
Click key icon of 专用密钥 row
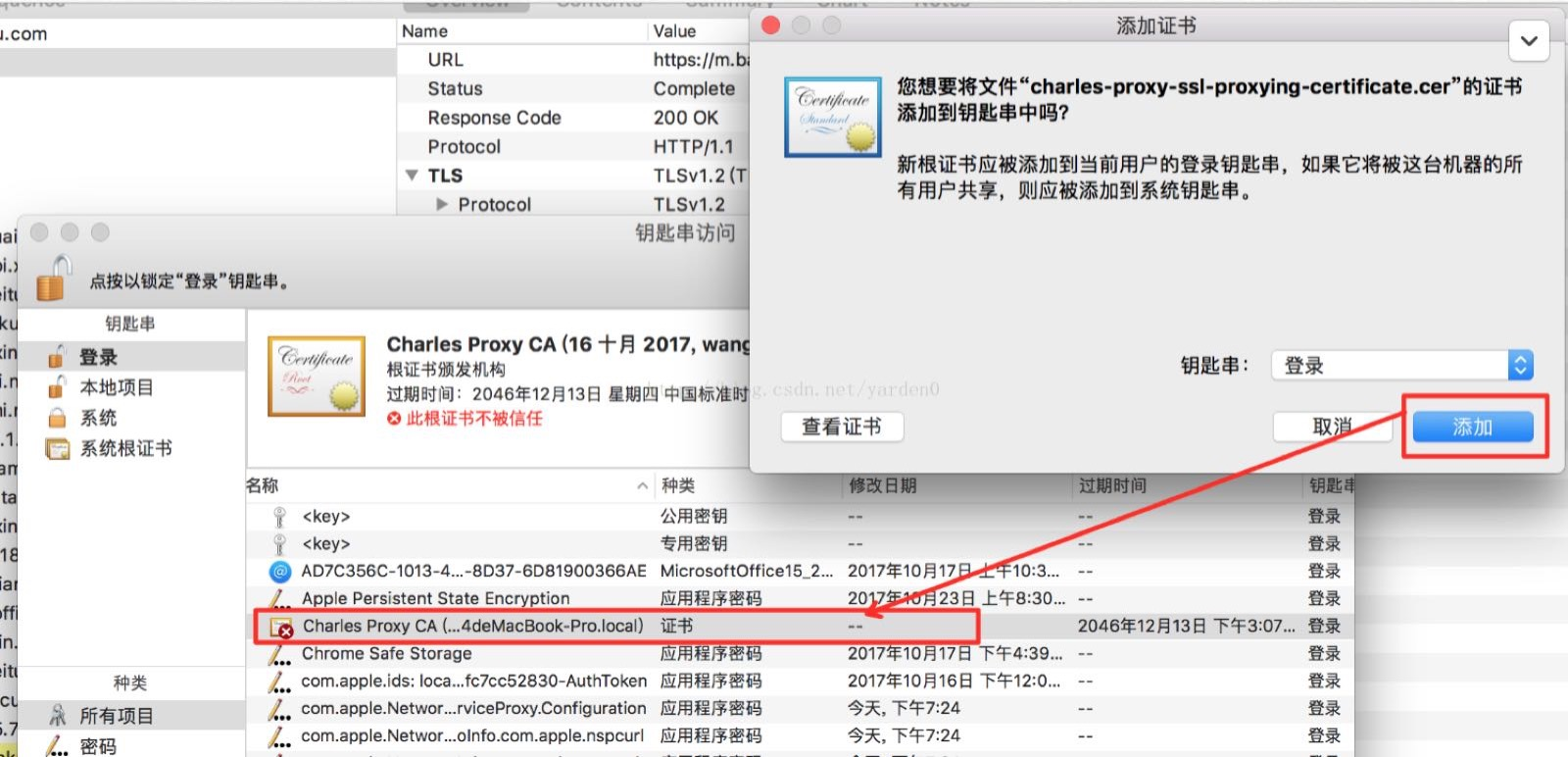[279, 543]
